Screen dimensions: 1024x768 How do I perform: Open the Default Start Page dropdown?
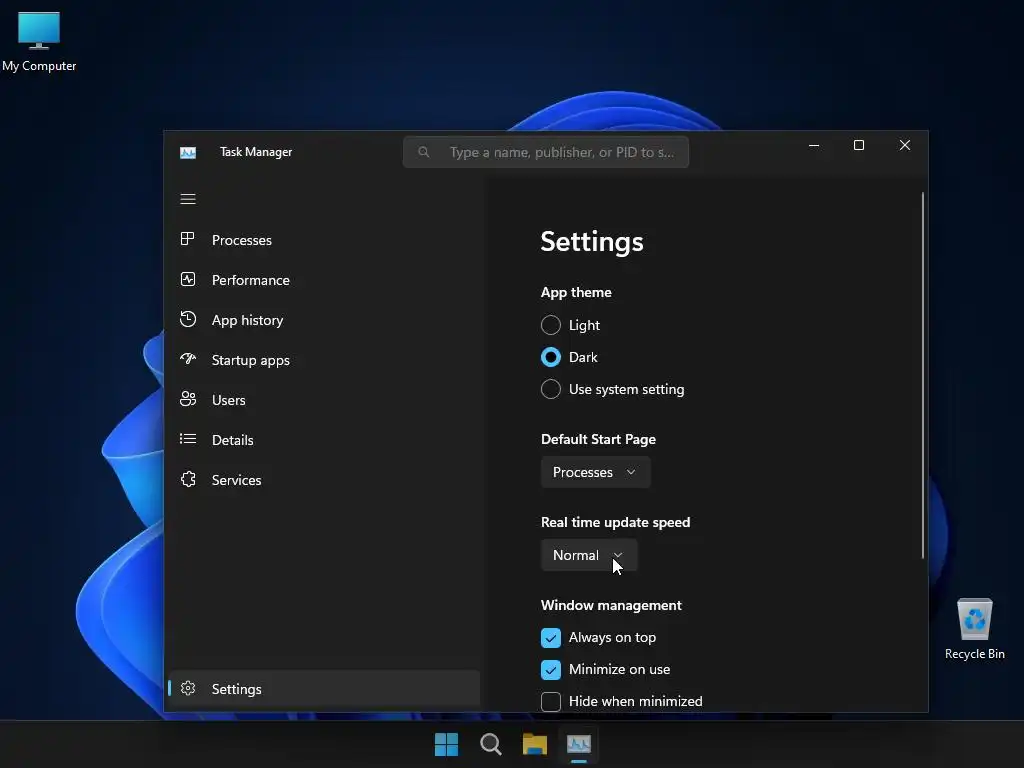coord(596,472)
